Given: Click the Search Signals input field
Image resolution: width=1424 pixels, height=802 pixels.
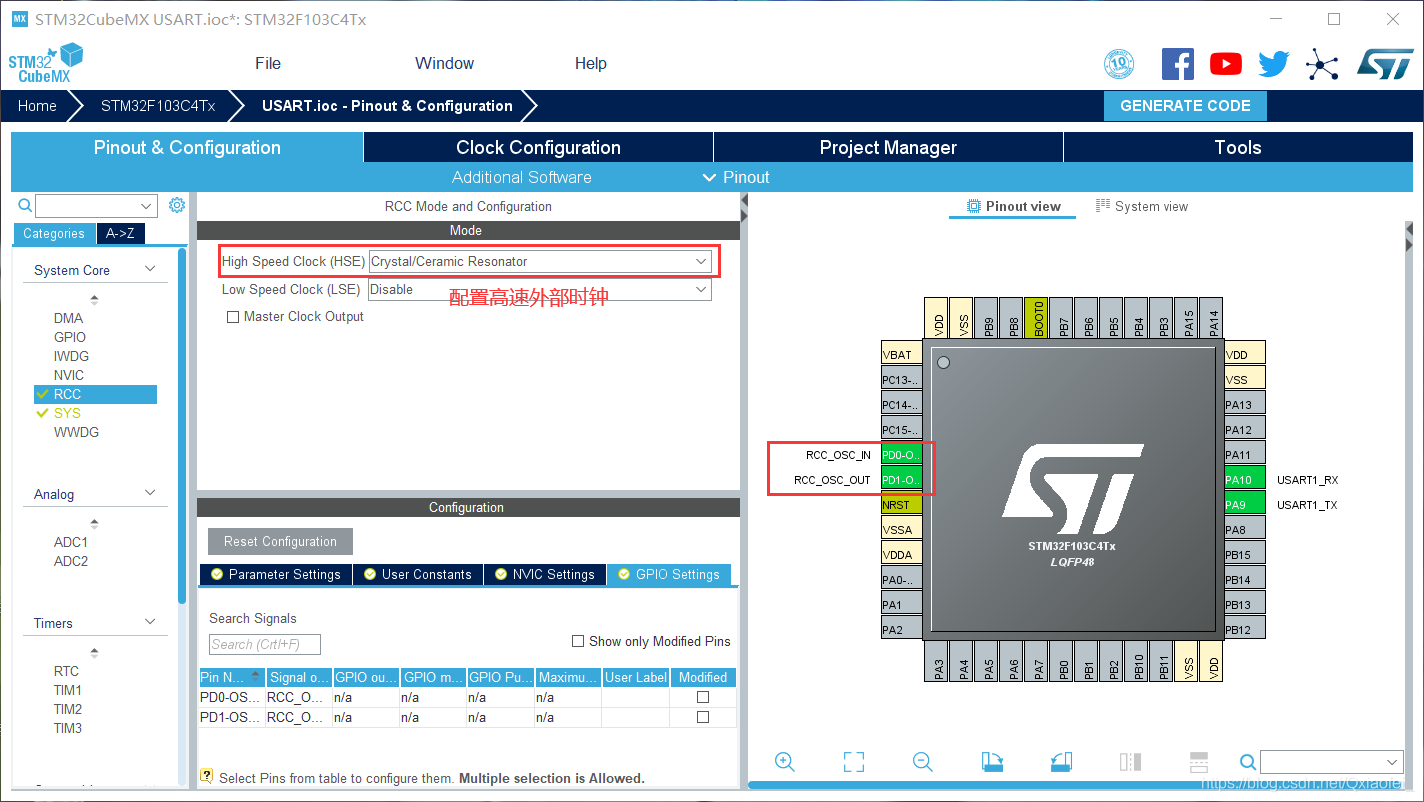Looking at the screenshot, I should [265, 644].
